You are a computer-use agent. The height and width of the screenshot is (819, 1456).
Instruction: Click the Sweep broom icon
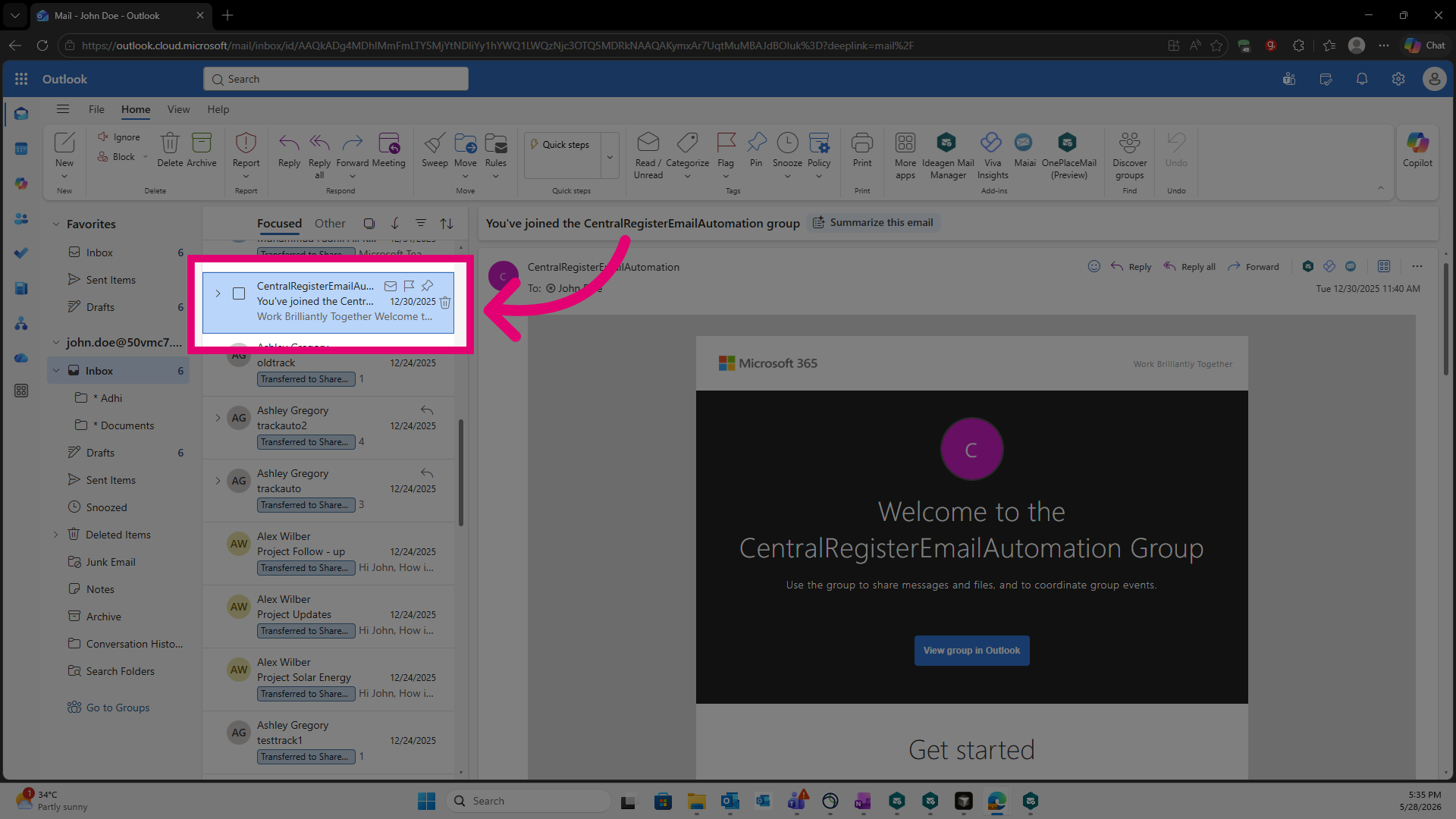[435, 143]
